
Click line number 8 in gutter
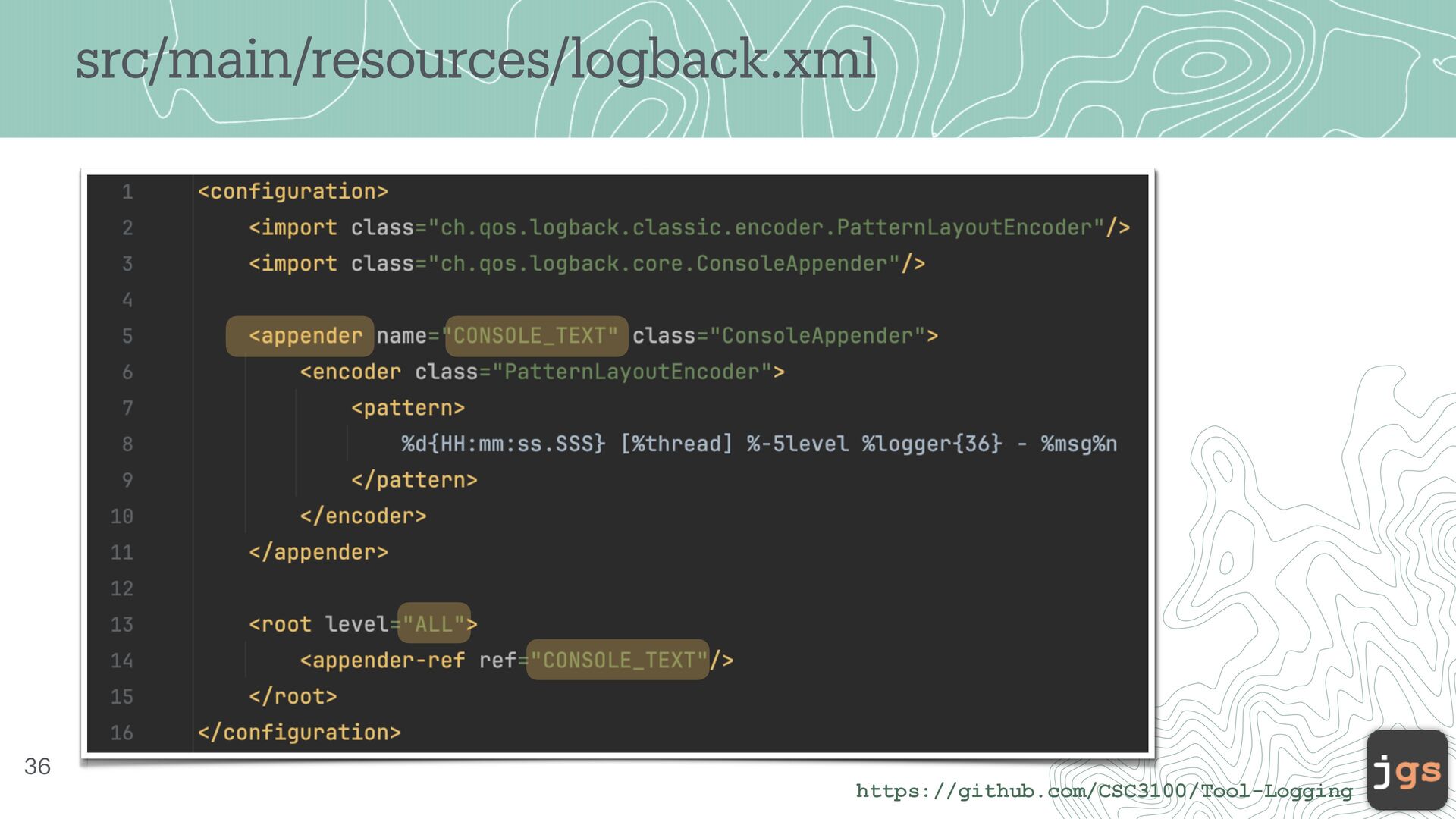coord(127,444)
